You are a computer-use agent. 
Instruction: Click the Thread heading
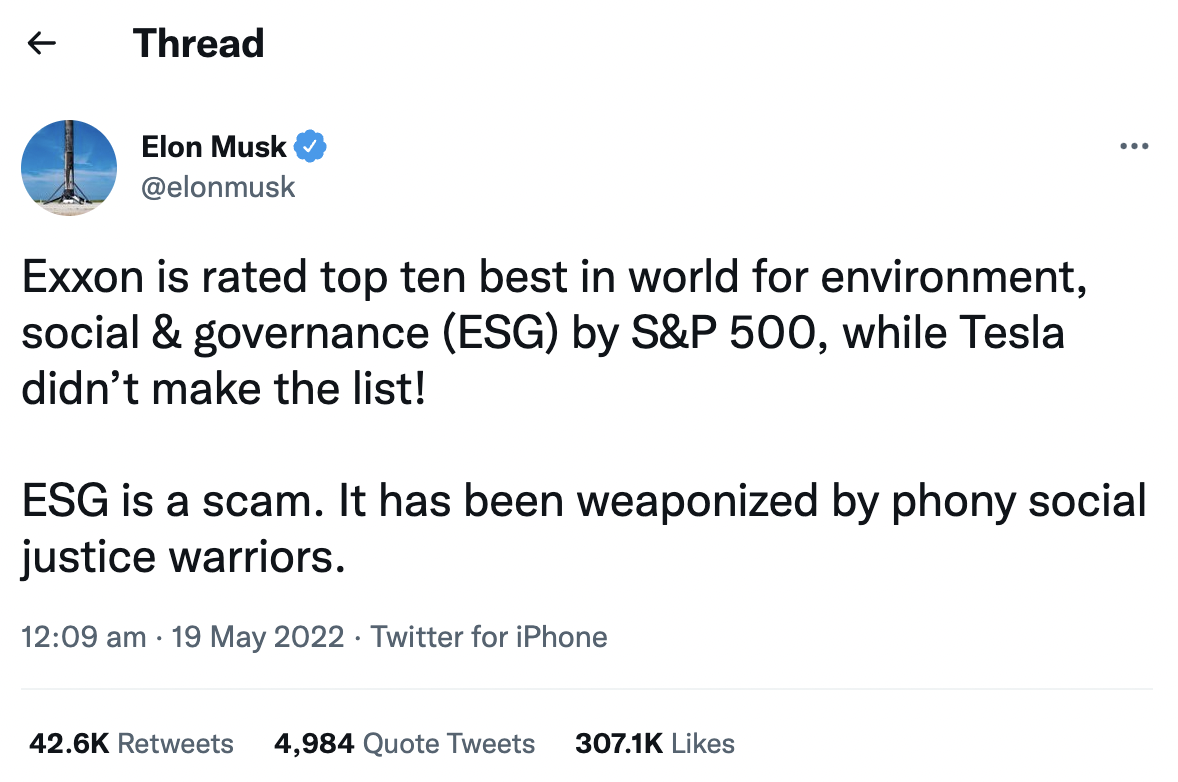[198, 43]
